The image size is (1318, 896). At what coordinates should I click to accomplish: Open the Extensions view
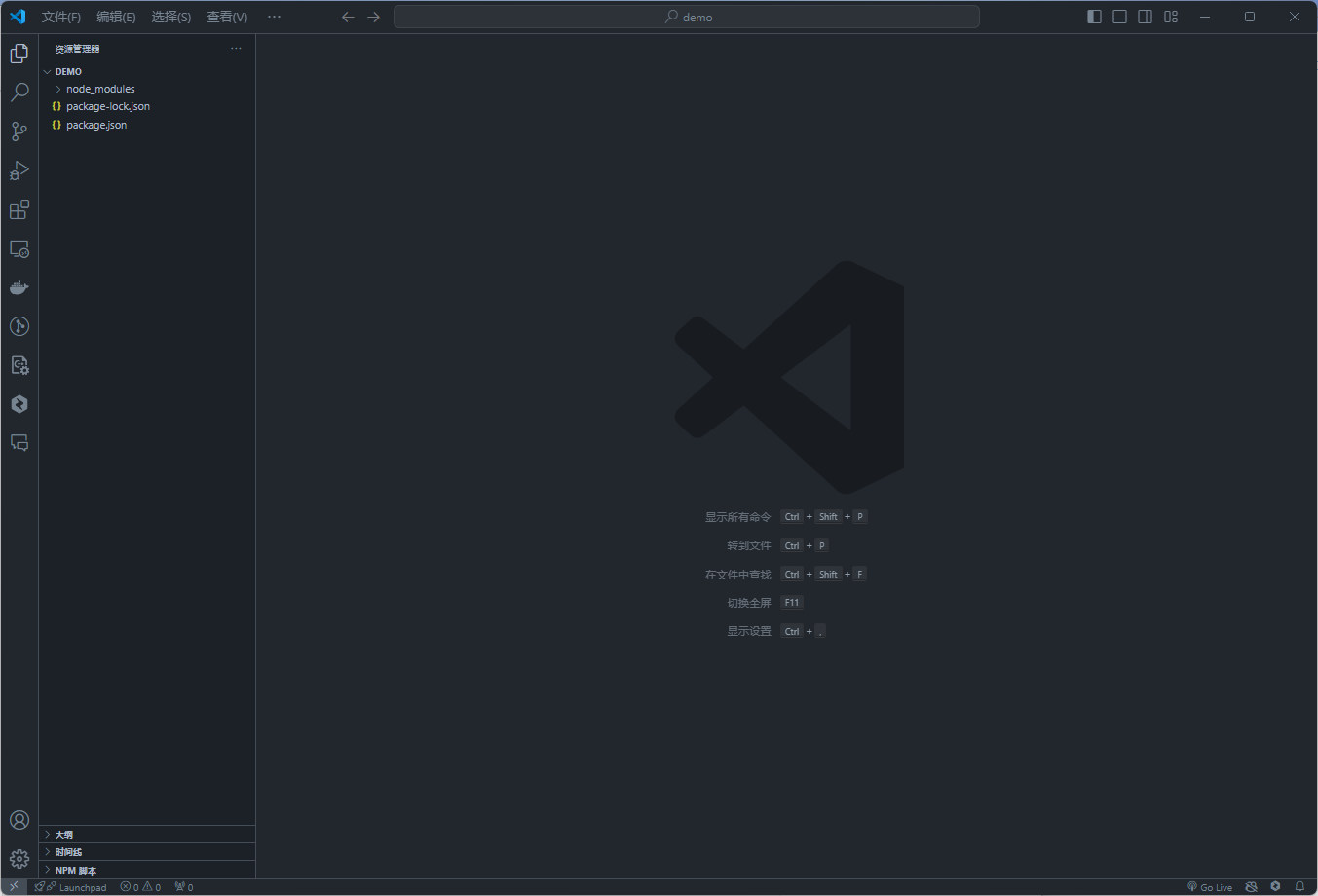(x=19, y=209)
